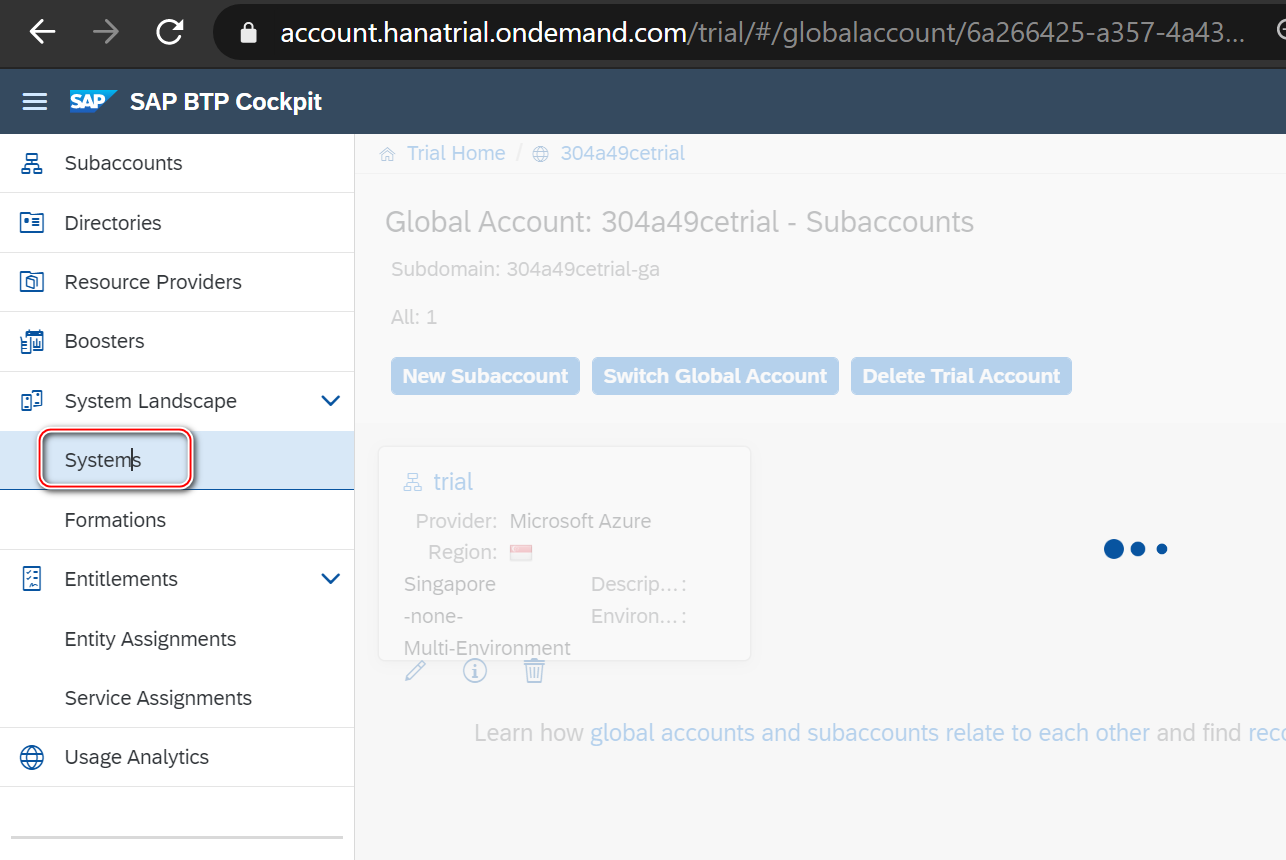Click the Trial Home house icon
This screenshot has height=860, width=1286.
(x=387, y=154)
